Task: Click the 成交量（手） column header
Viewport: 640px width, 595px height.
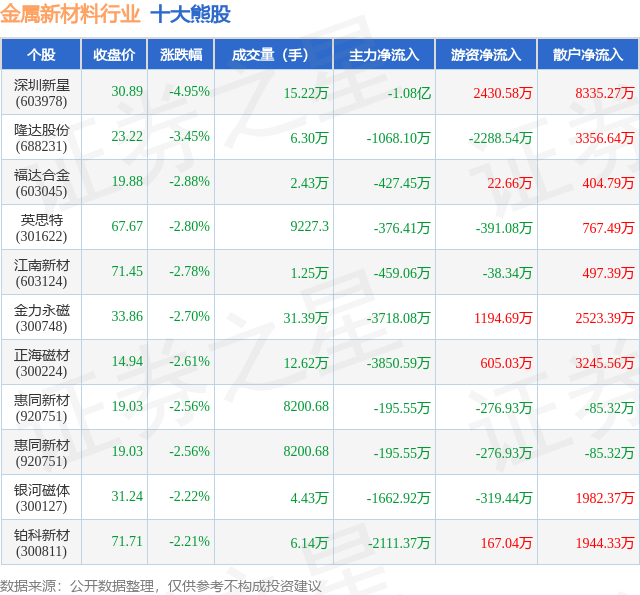Action: coord(273,54)
